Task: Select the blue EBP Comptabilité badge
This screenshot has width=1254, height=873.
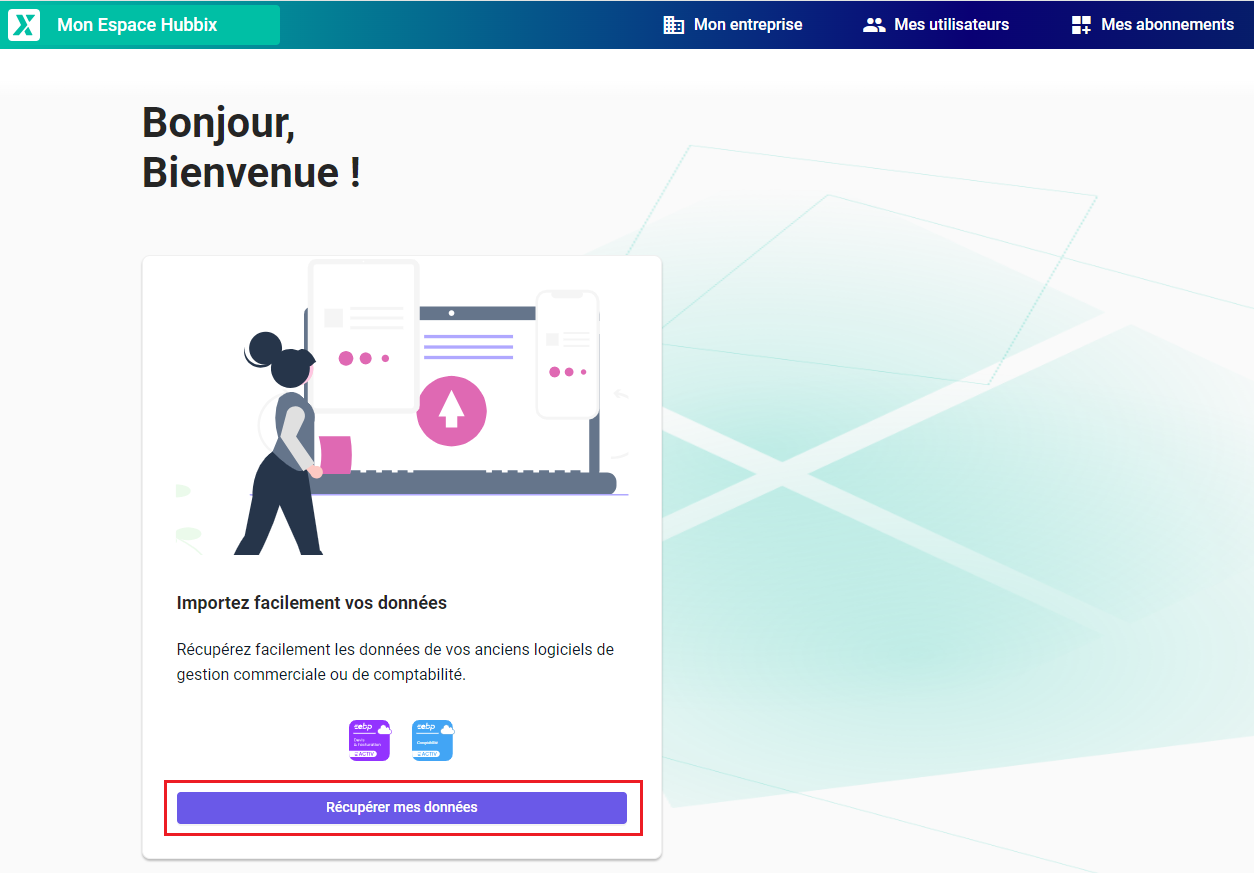Action: coord(432,739)
